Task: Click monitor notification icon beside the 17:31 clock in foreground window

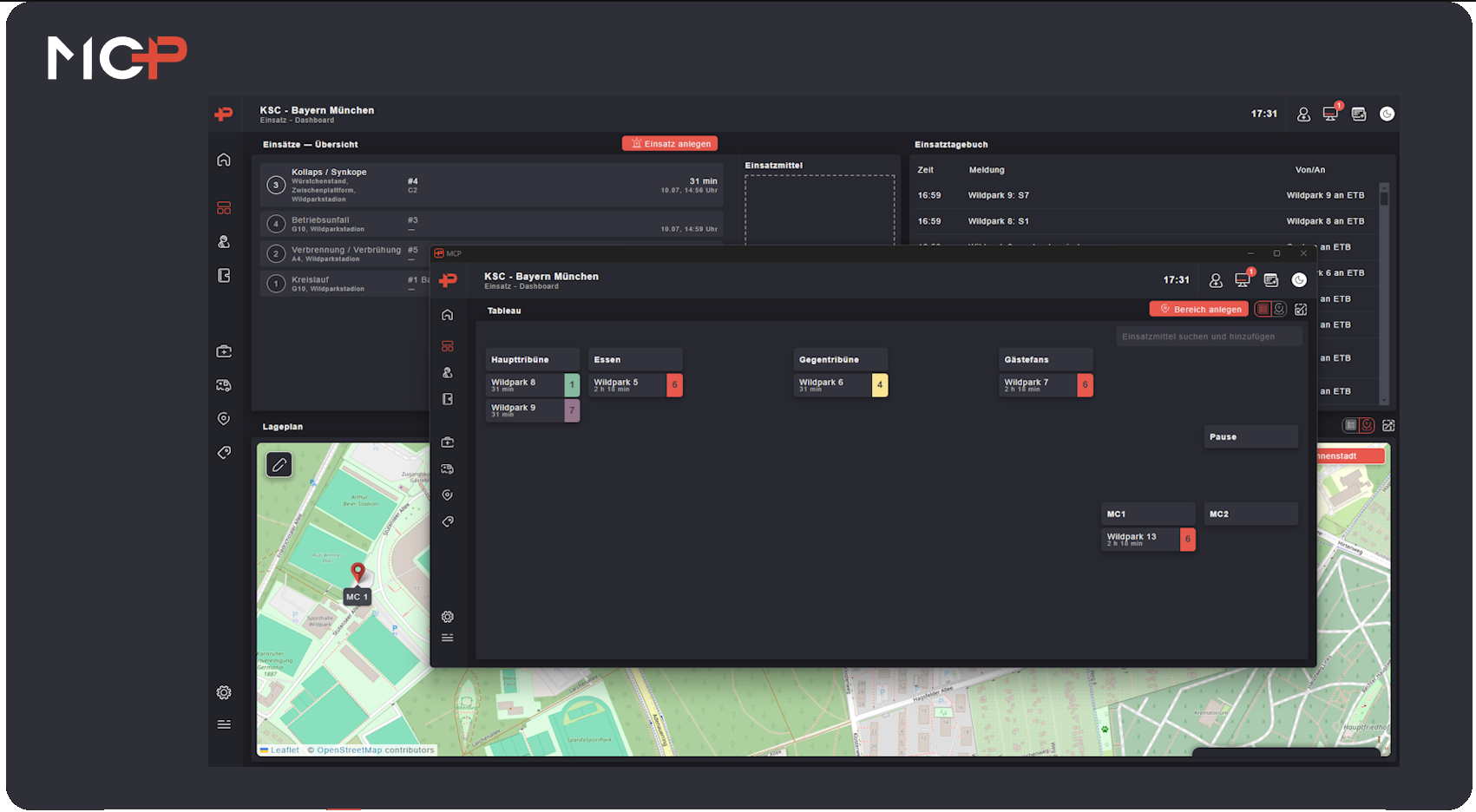Action: tap(1243, 280)
